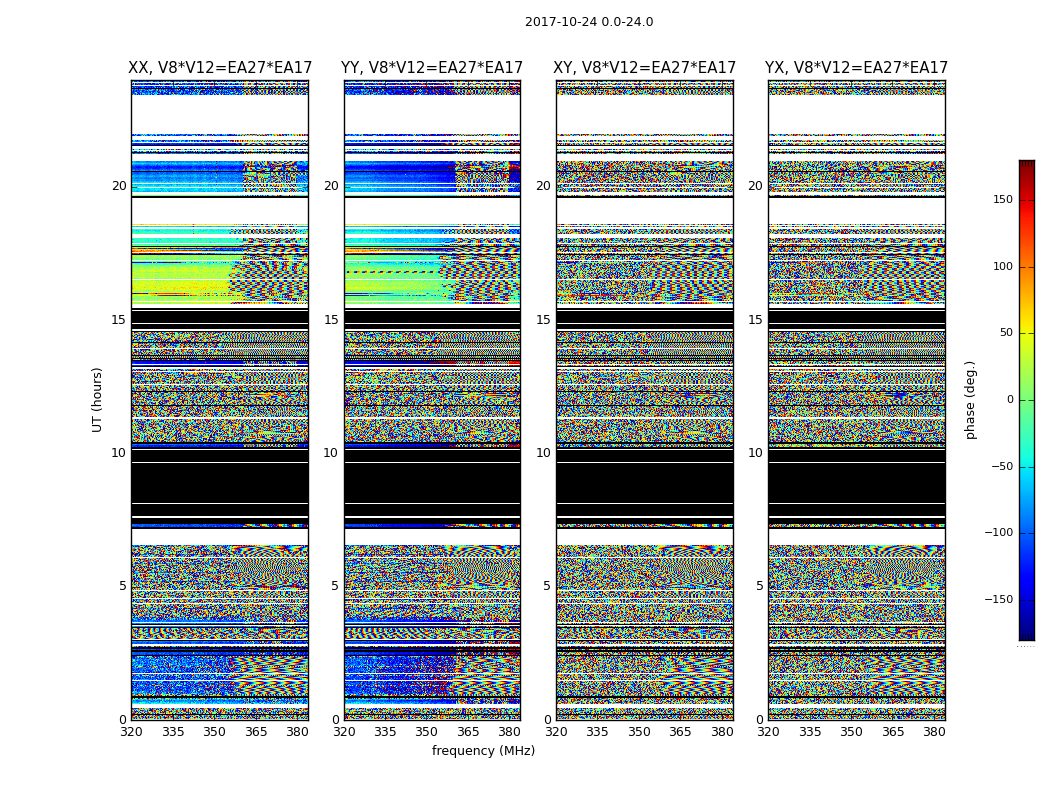Click the 10 hour tick of XX panel
Screen dimensions: 1050x800
coord(119,453)
